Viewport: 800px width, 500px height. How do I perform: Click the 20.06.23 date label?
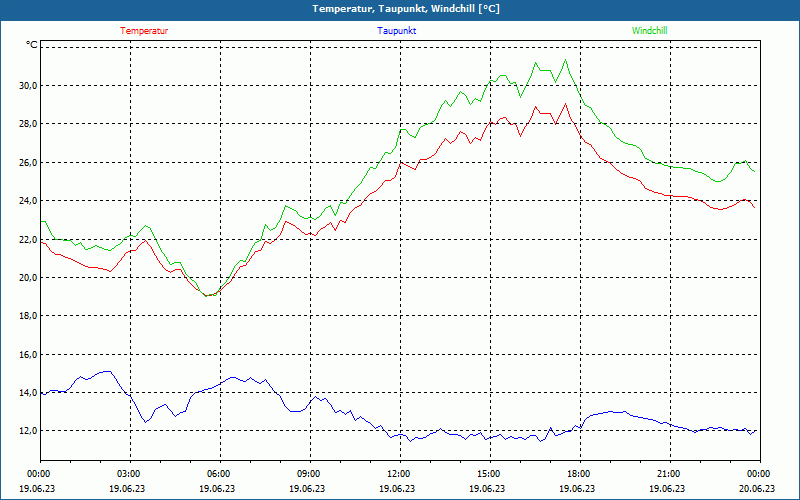(x=757, y=488)
